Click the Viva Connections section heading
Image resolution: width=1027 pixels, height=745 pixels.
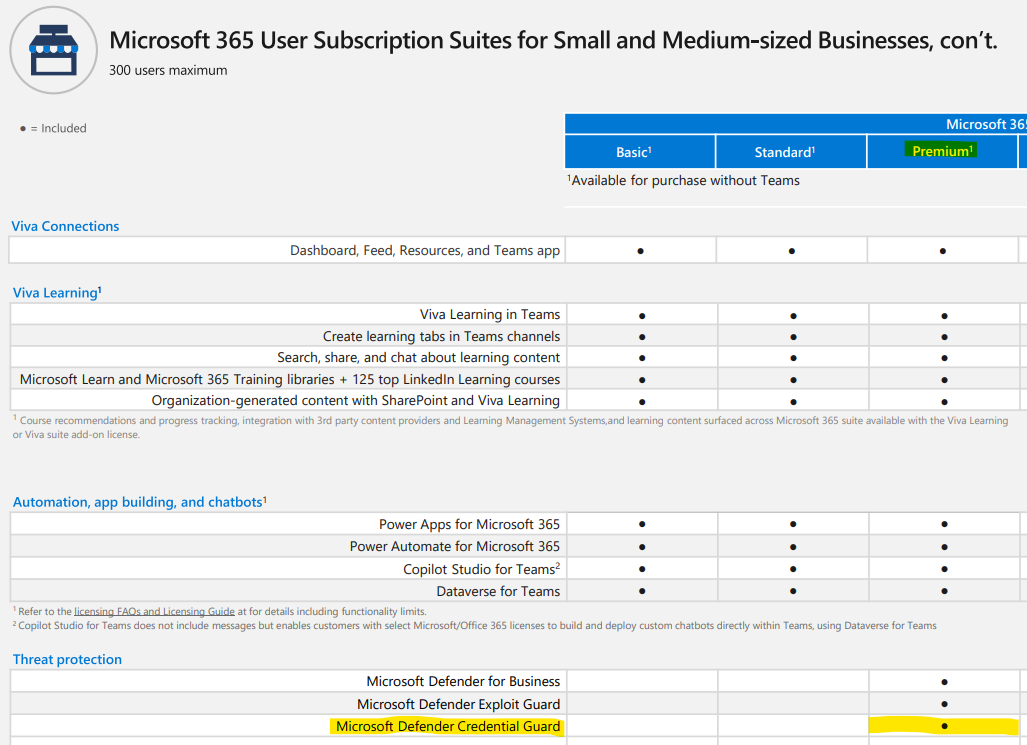[65, 226]
